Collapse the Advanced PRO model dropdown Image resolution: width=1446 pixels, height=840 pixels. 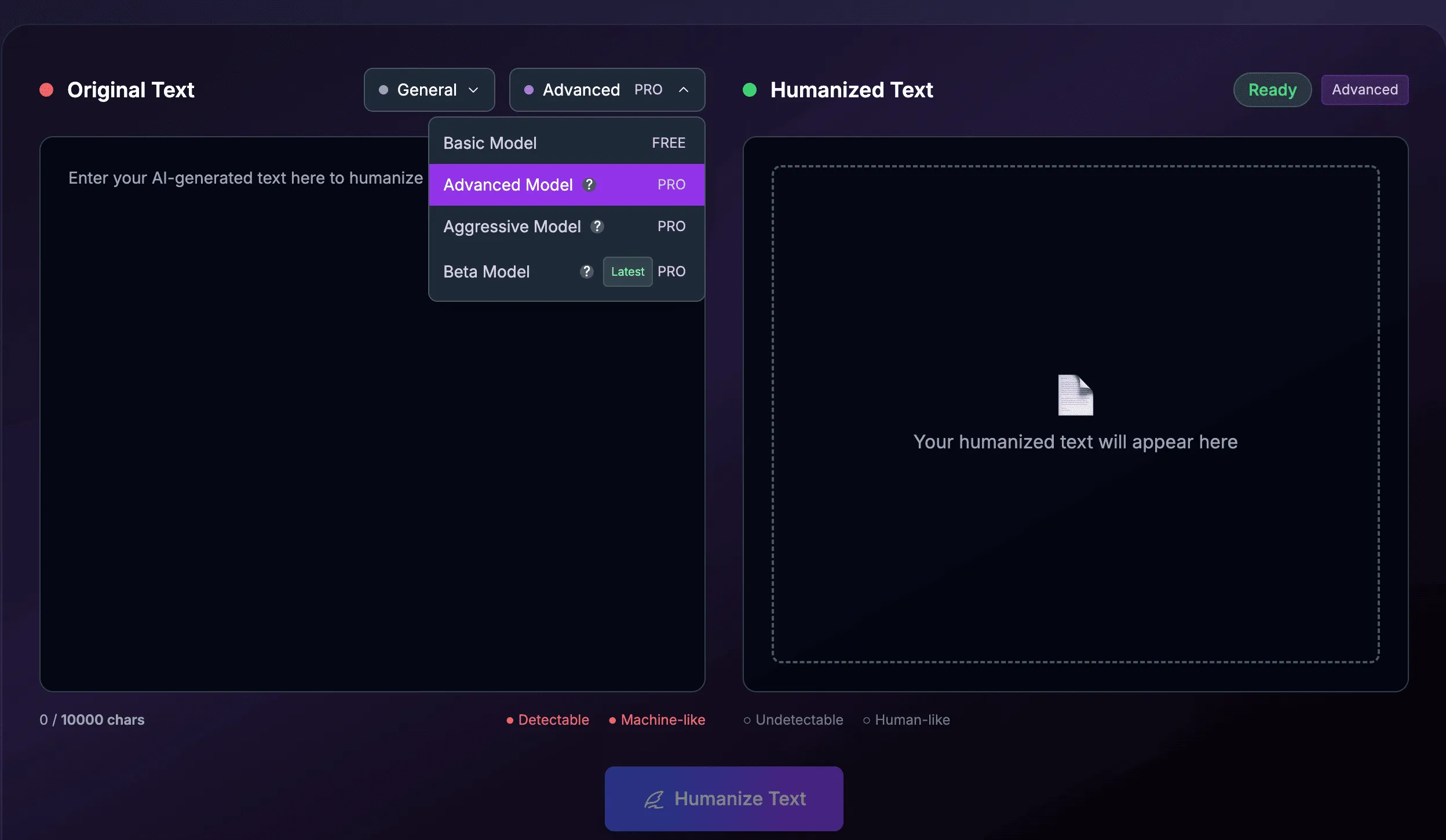pos(607,90)
